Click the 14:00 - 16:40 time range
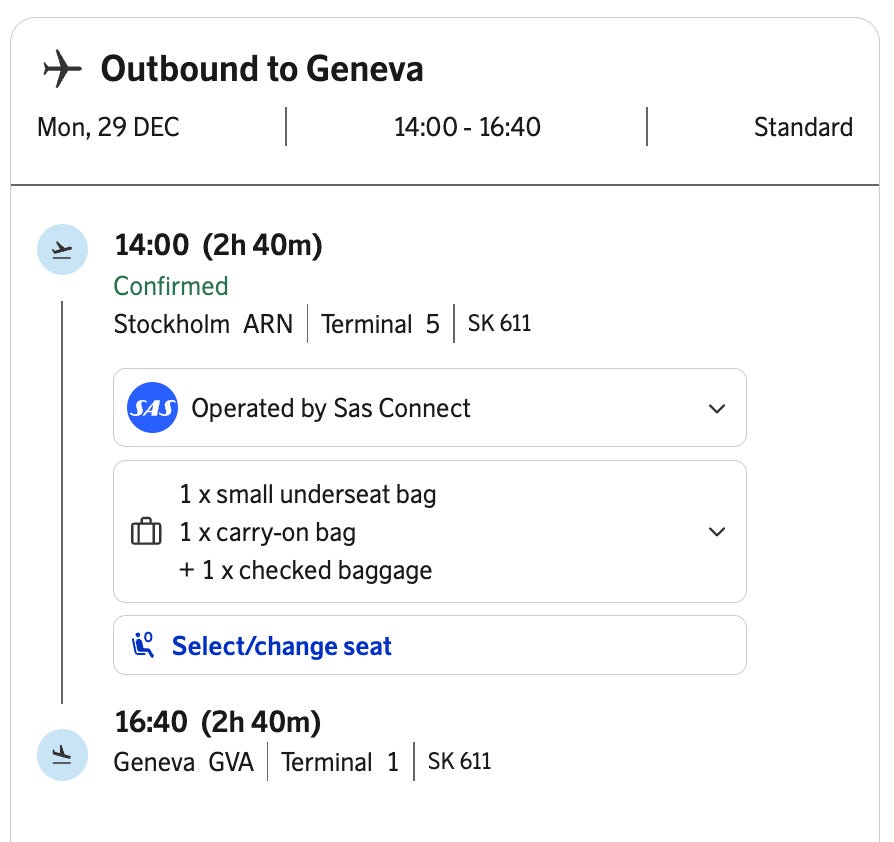894x842 pixels. tap(467, 127)
